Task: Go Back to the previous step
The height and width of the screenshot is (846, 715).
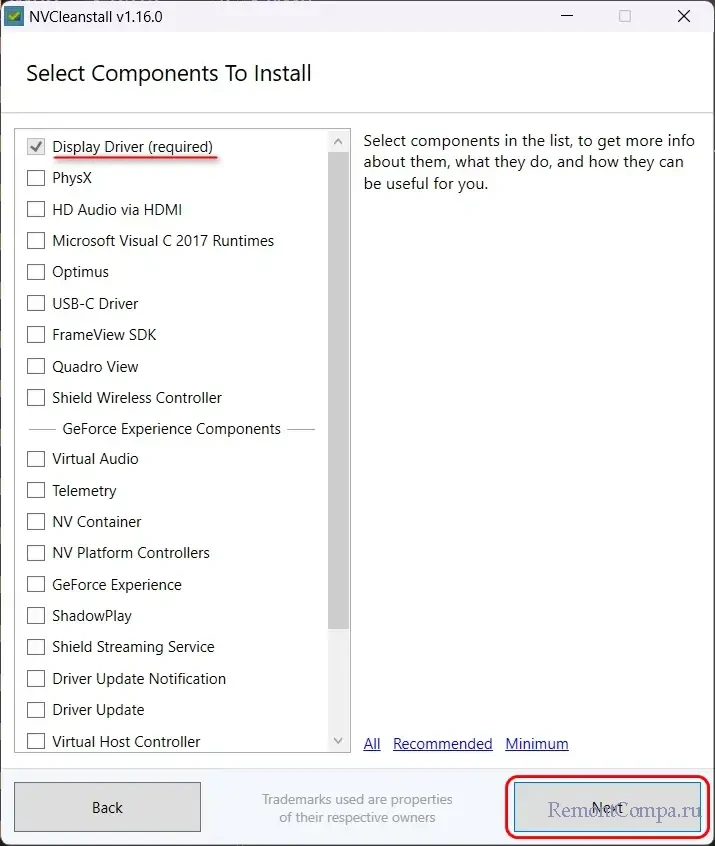Action: click(x=107, y=808)
